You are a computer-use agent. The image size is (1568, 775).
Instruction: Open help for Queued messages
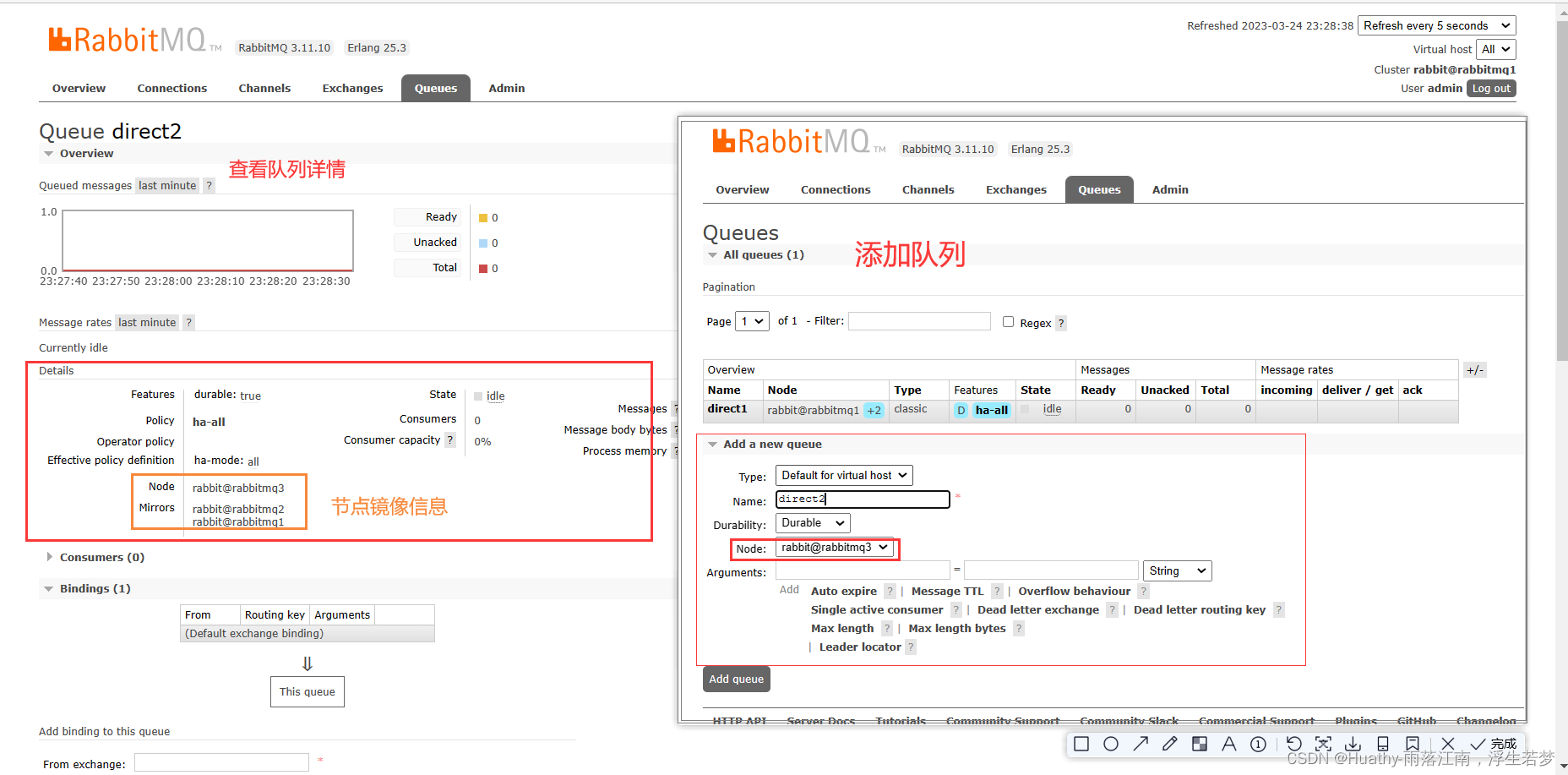(209, 186)
